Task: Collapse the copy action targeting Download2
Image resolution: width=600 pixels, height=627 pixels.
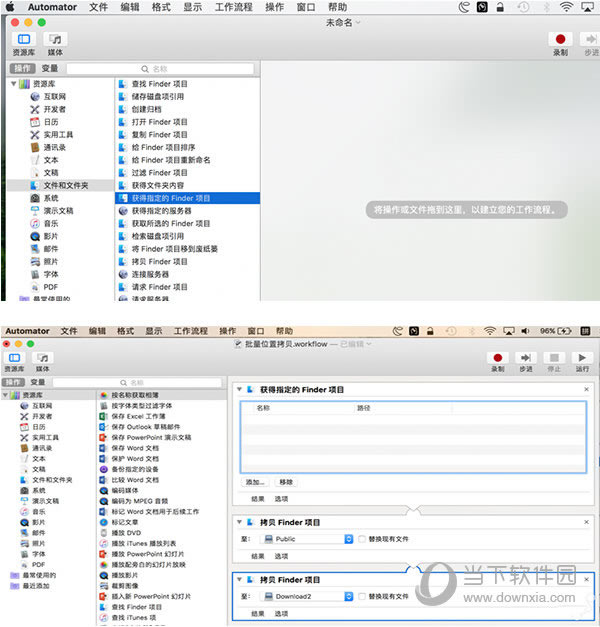Action: [x=239, y=579]
